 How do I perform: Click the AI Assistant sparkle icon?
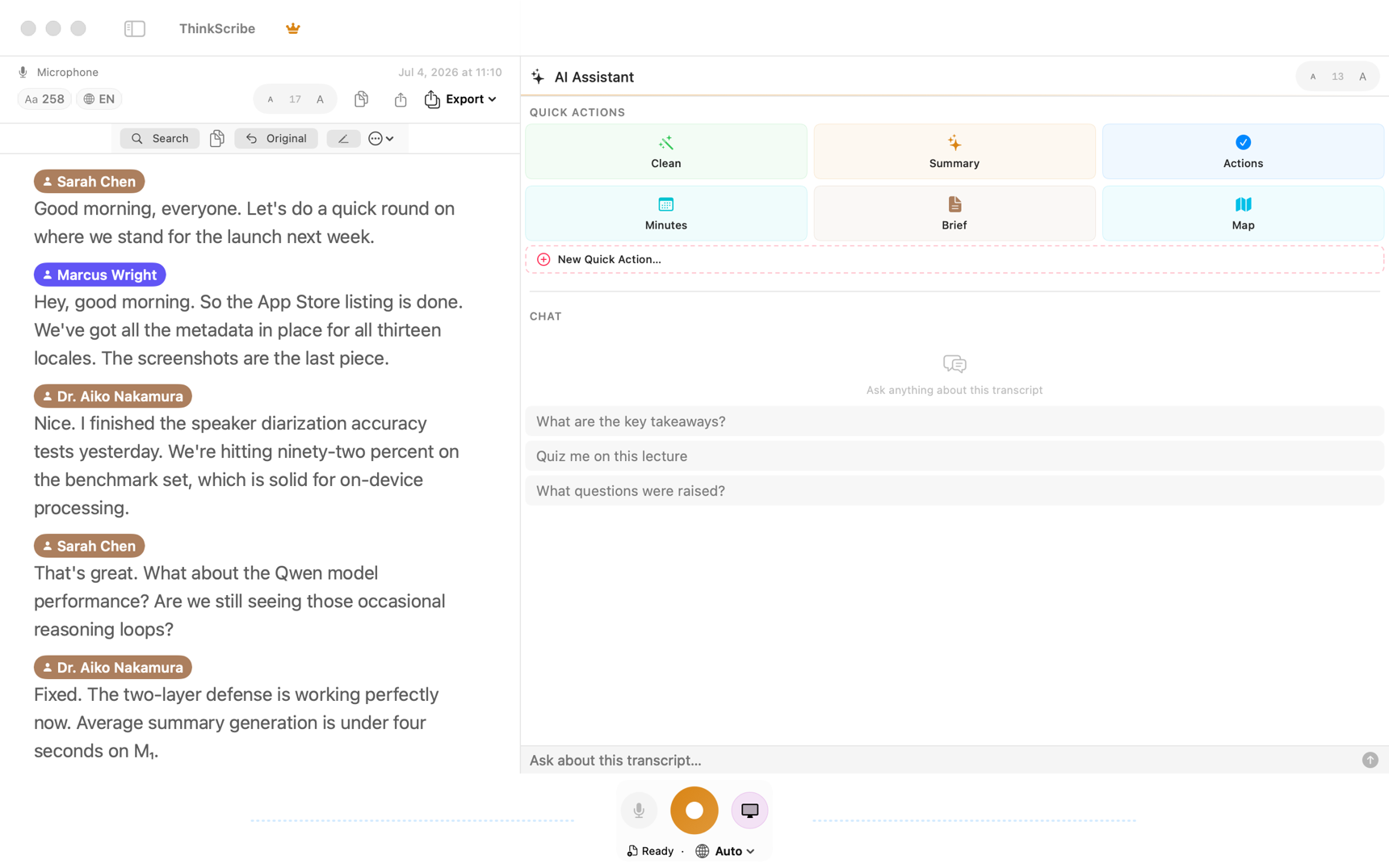point(538,78)
